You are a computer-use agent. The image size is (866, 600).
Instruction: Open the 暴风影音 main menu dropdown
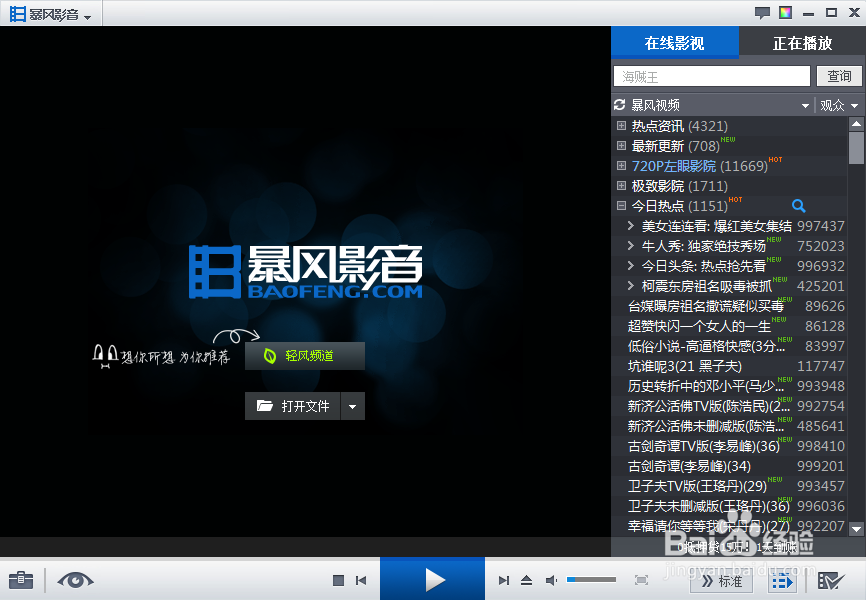[x=50, y=14]
